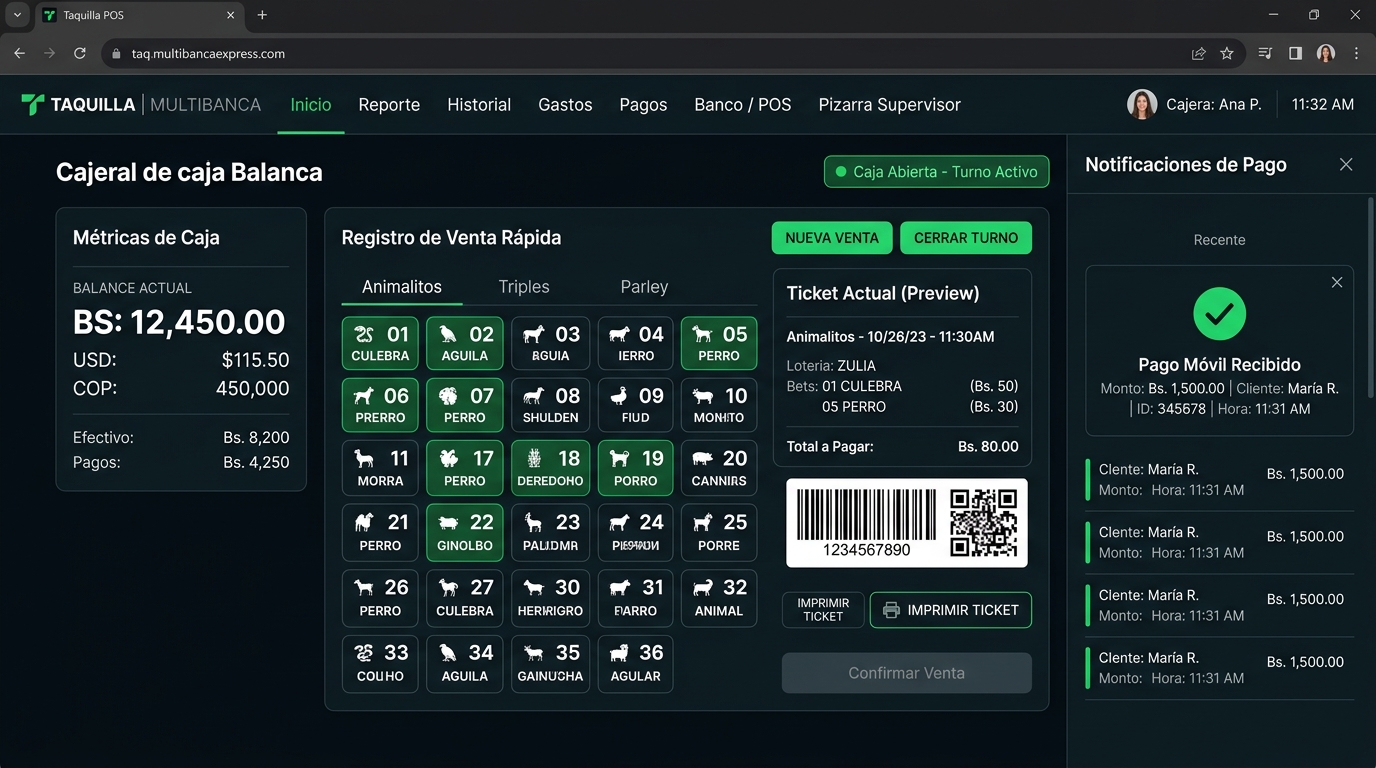
Task: Navigate to Banco / POS
Action: tap(743, 105)
